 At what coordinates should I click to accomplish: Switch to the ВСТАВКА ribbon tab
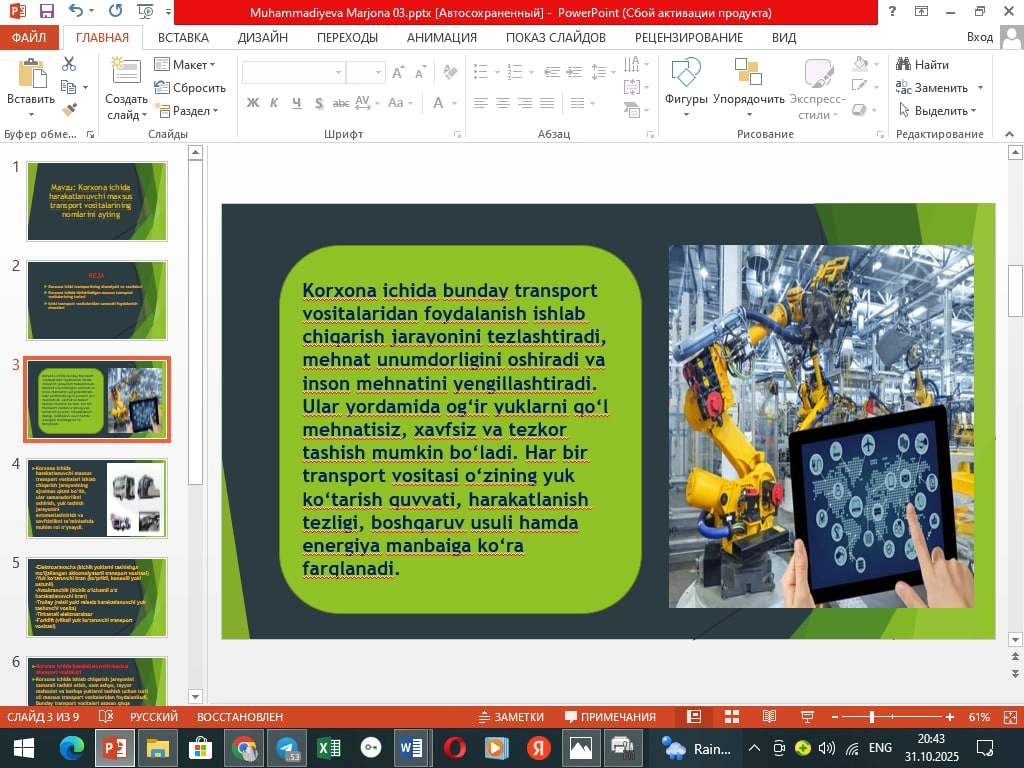click(186, 37)
